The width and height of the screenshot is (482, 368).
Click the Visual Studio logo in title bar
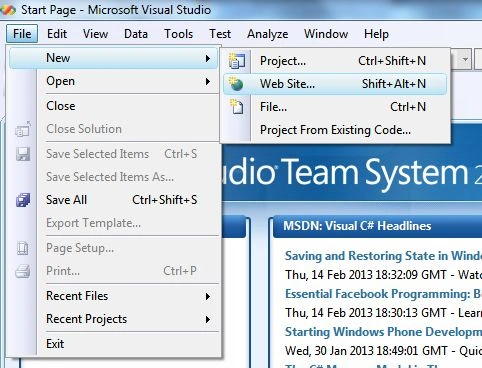coord(8,10)
